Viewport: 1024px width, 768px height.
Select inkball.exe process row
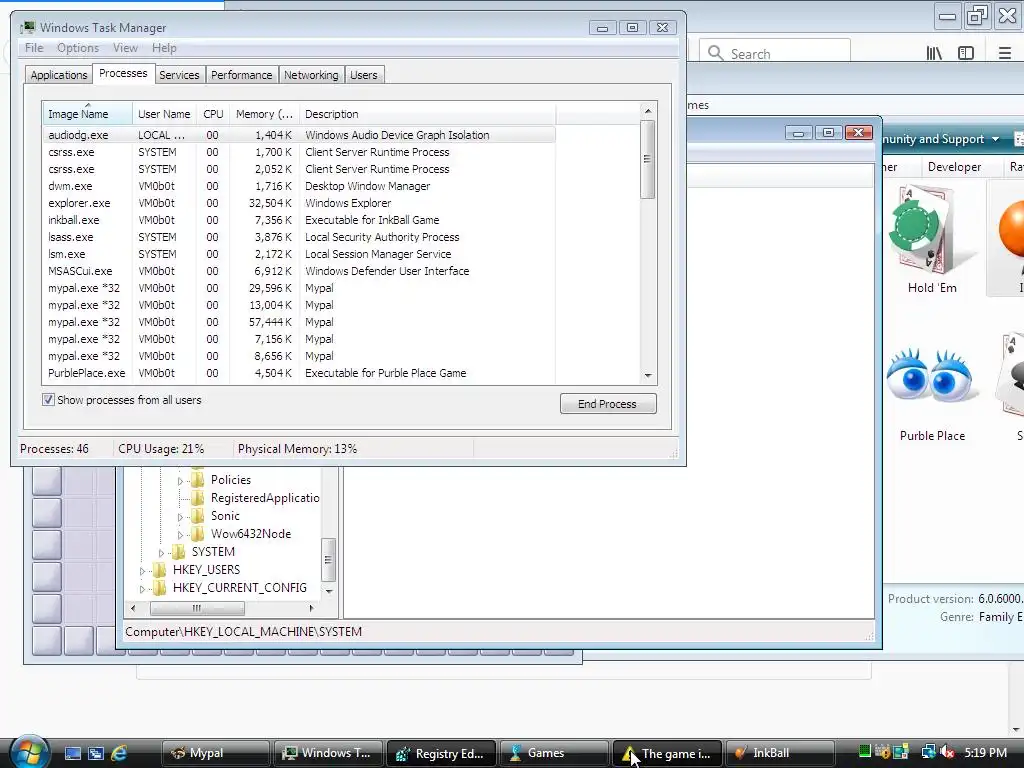[299, 220]
